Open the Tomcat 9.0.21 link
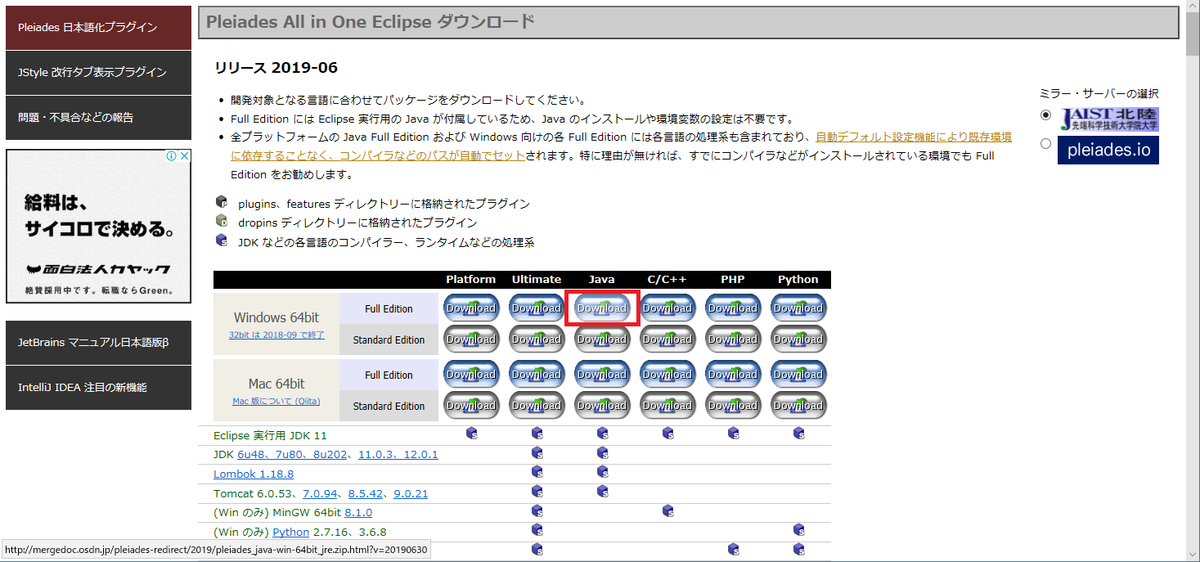This screenshot has width=1200, height=562. [x=411, y=493]
